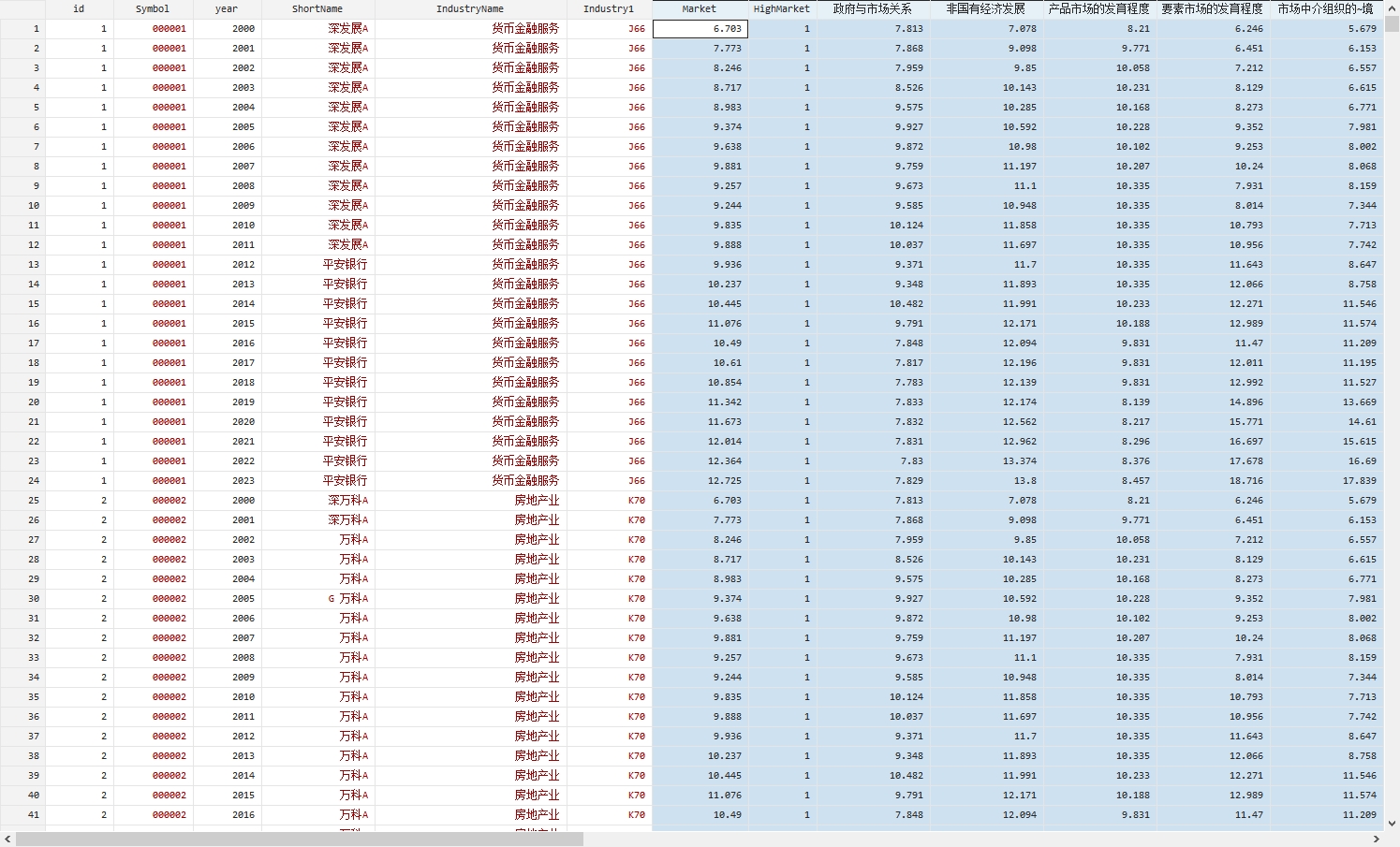The height and width of the screenshot is (847, 1400).
Task: Click Market value 12.725 in row 24
Action: [700, 481]
